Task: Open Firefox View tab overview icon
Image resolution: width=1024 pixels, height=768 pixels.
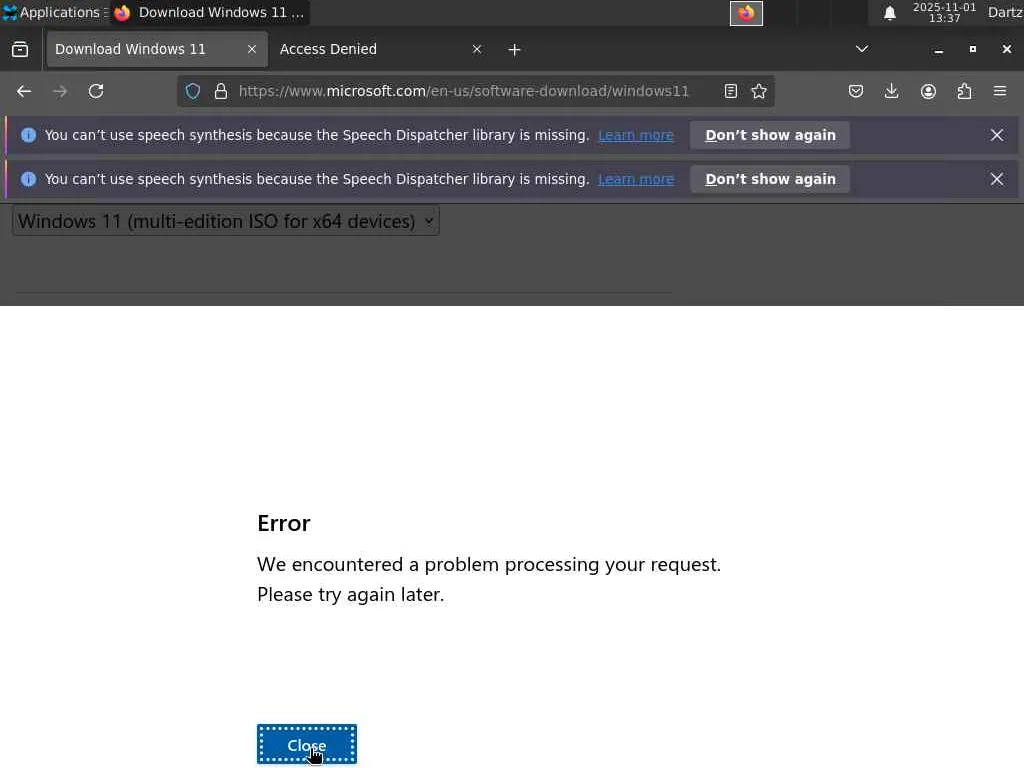Action: click(x=20, y=50)
